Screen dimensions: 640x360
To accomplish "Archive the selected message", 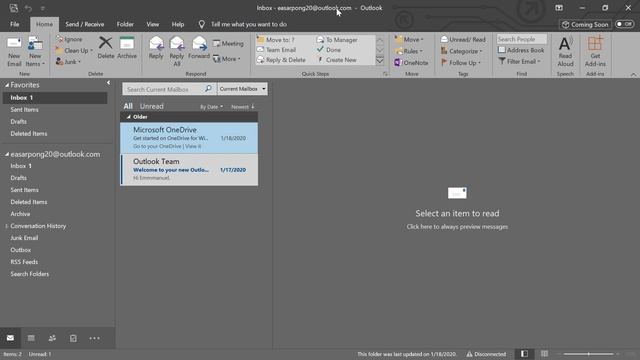I will click(127, 48).
